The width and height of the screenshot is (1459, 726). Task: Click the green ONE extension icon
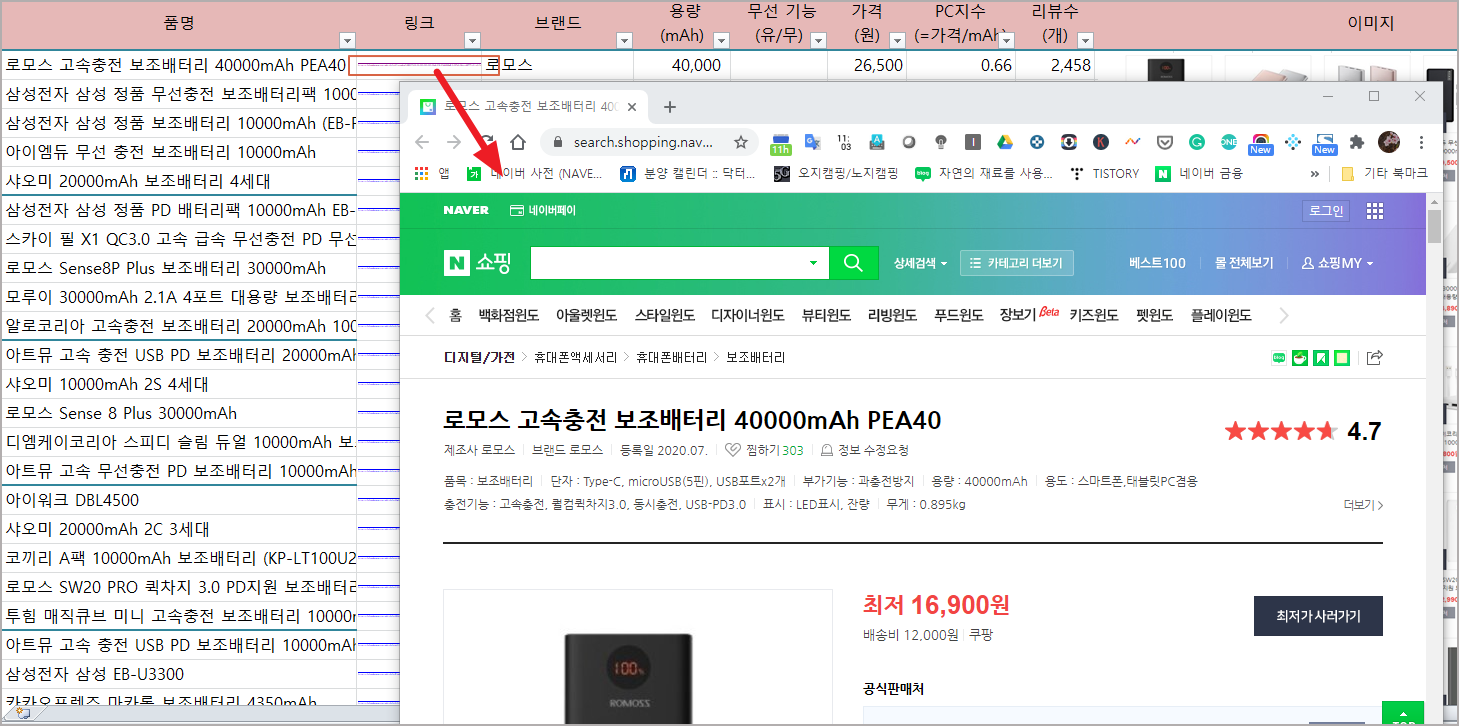[x=1229, y=142]
